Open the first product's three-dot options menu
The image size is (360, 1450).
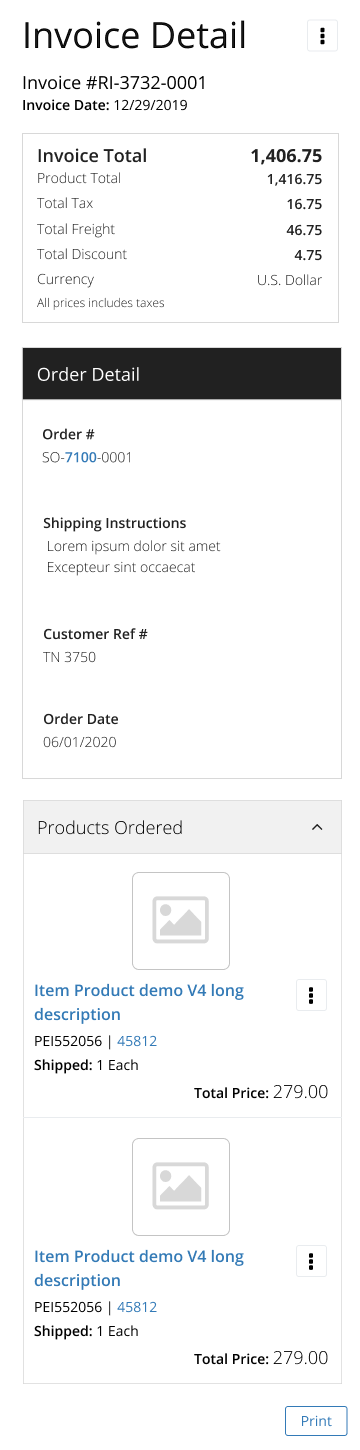tap(311, 995)
